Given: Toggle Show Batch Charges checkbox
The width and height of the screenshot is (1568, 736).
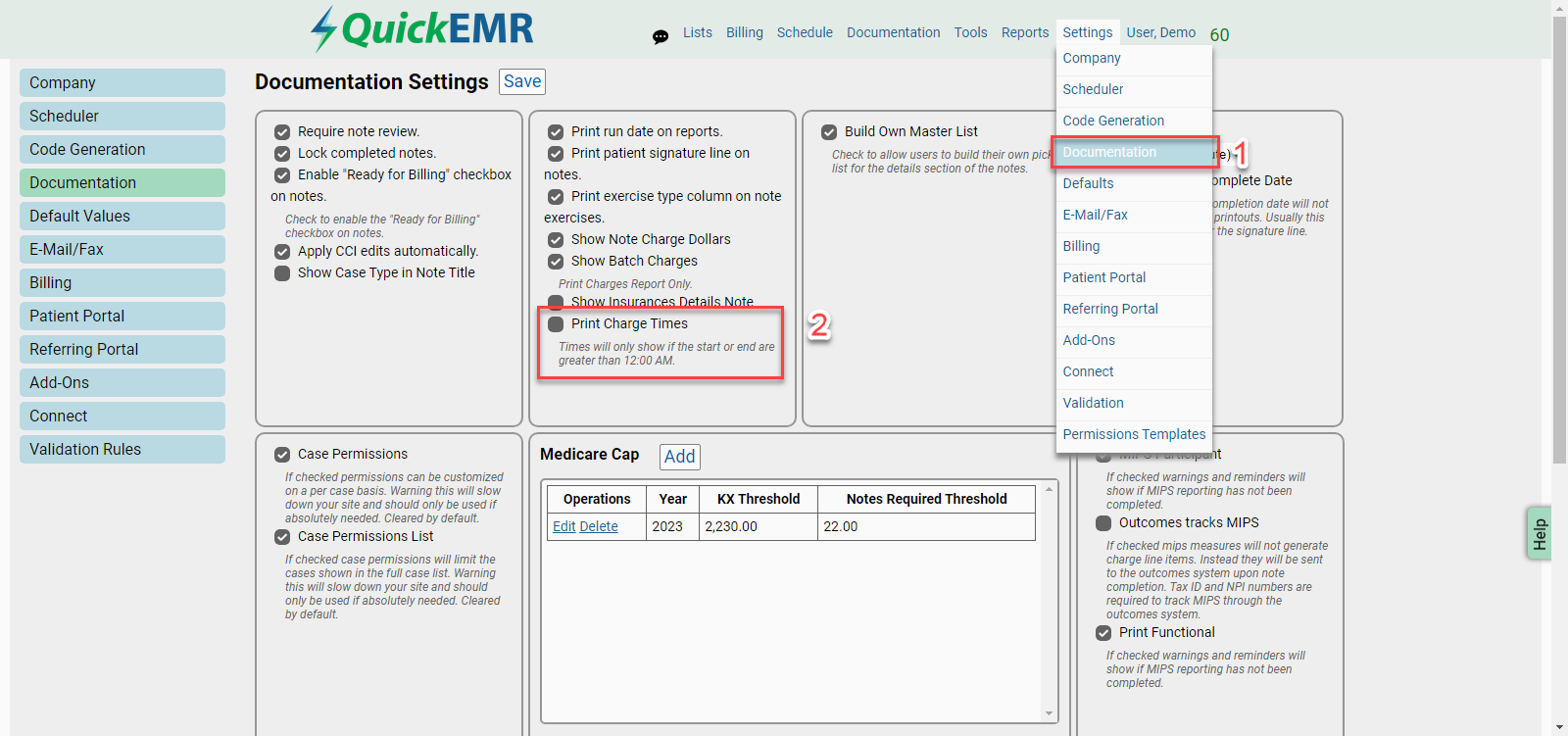Looking at the screenshot, I should [556, 262].
